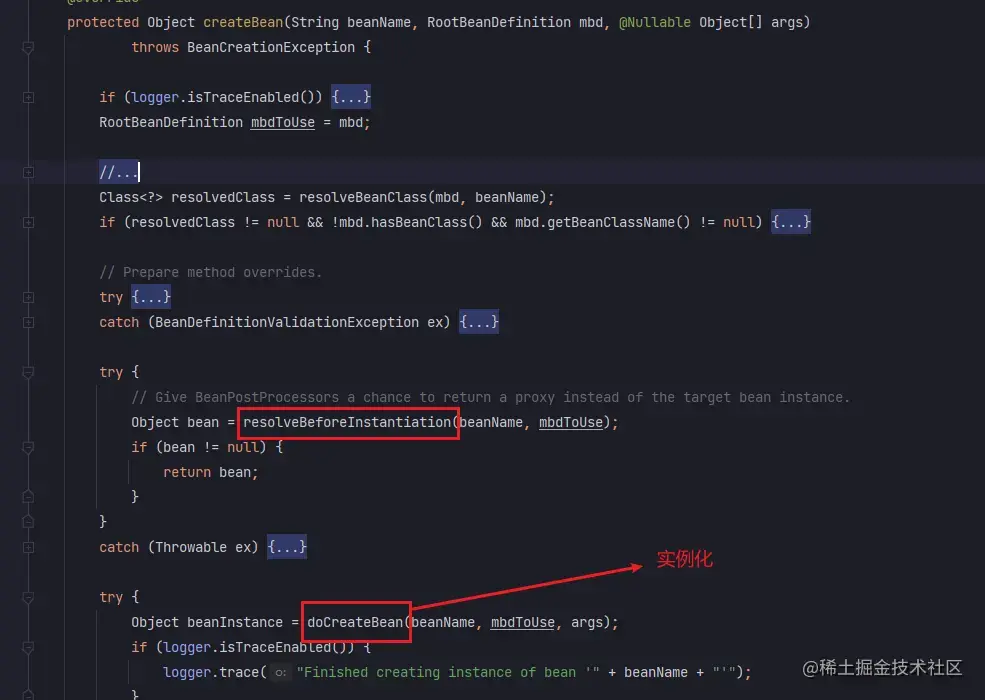985x700 pixels.
Task: Click the throws keyword
Action: [155, 48]
